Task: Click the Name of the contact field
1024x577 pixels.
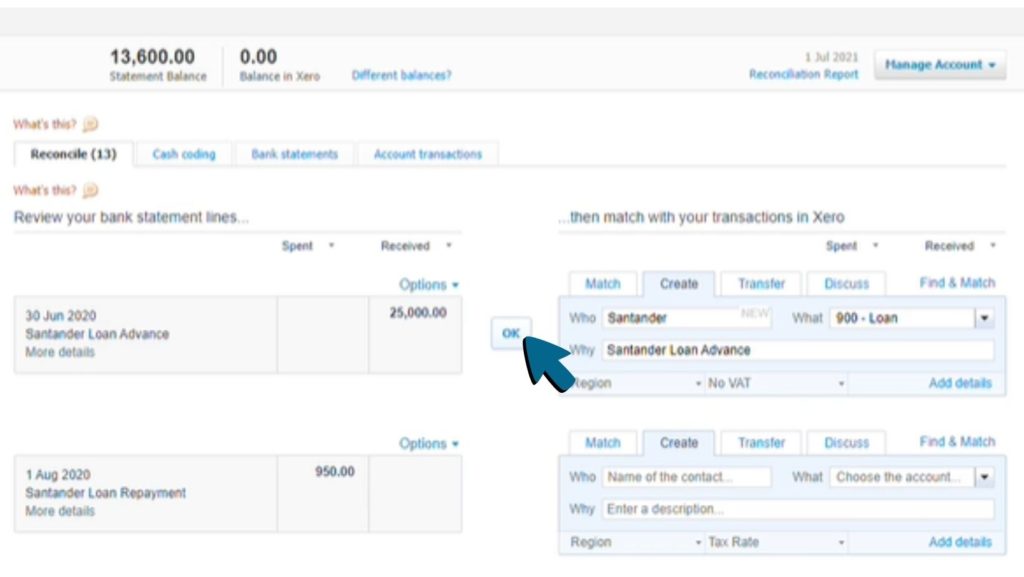Action: [686, 477]
